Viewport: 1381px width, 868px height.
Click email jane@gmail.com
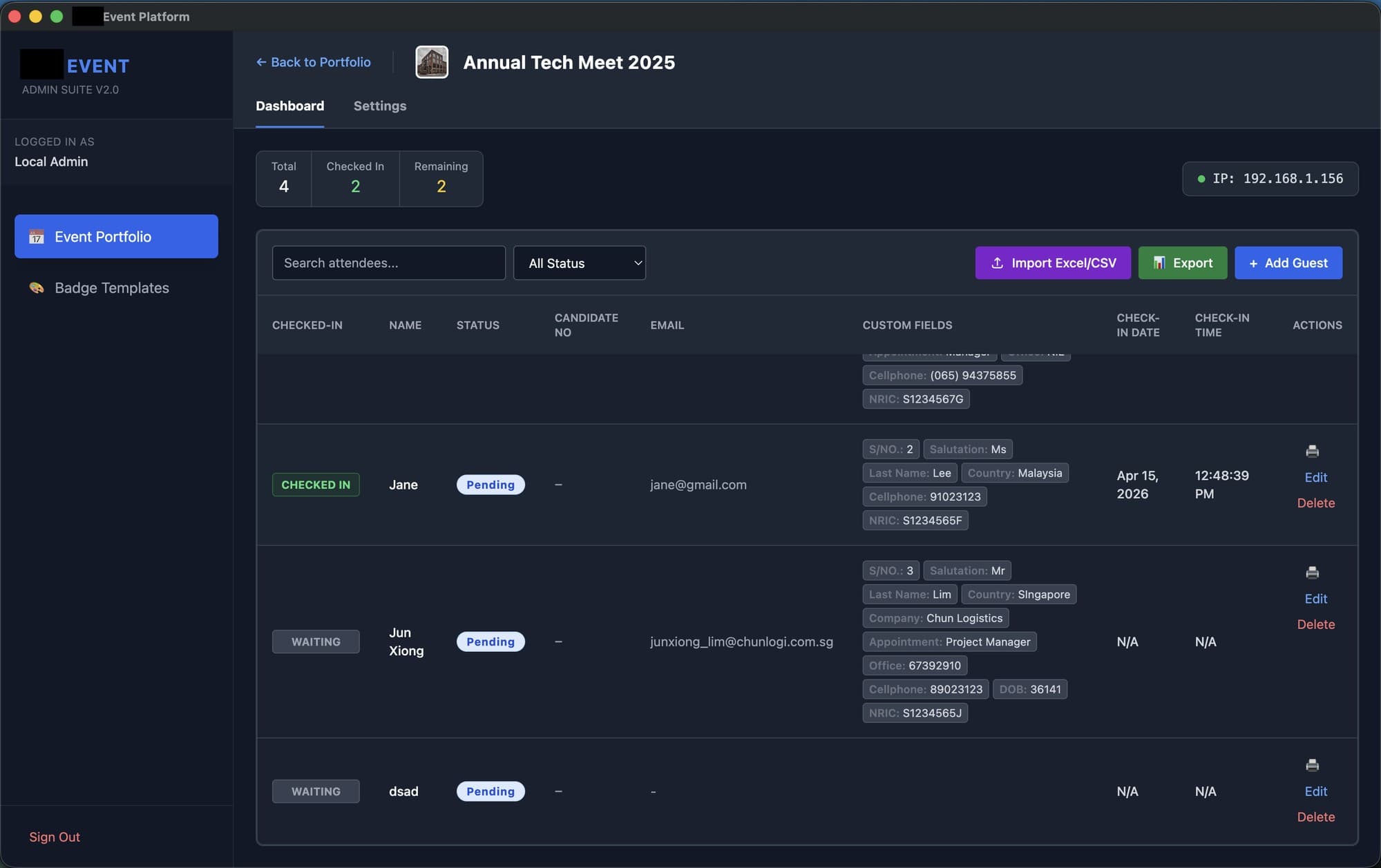(x=698, y=485)
